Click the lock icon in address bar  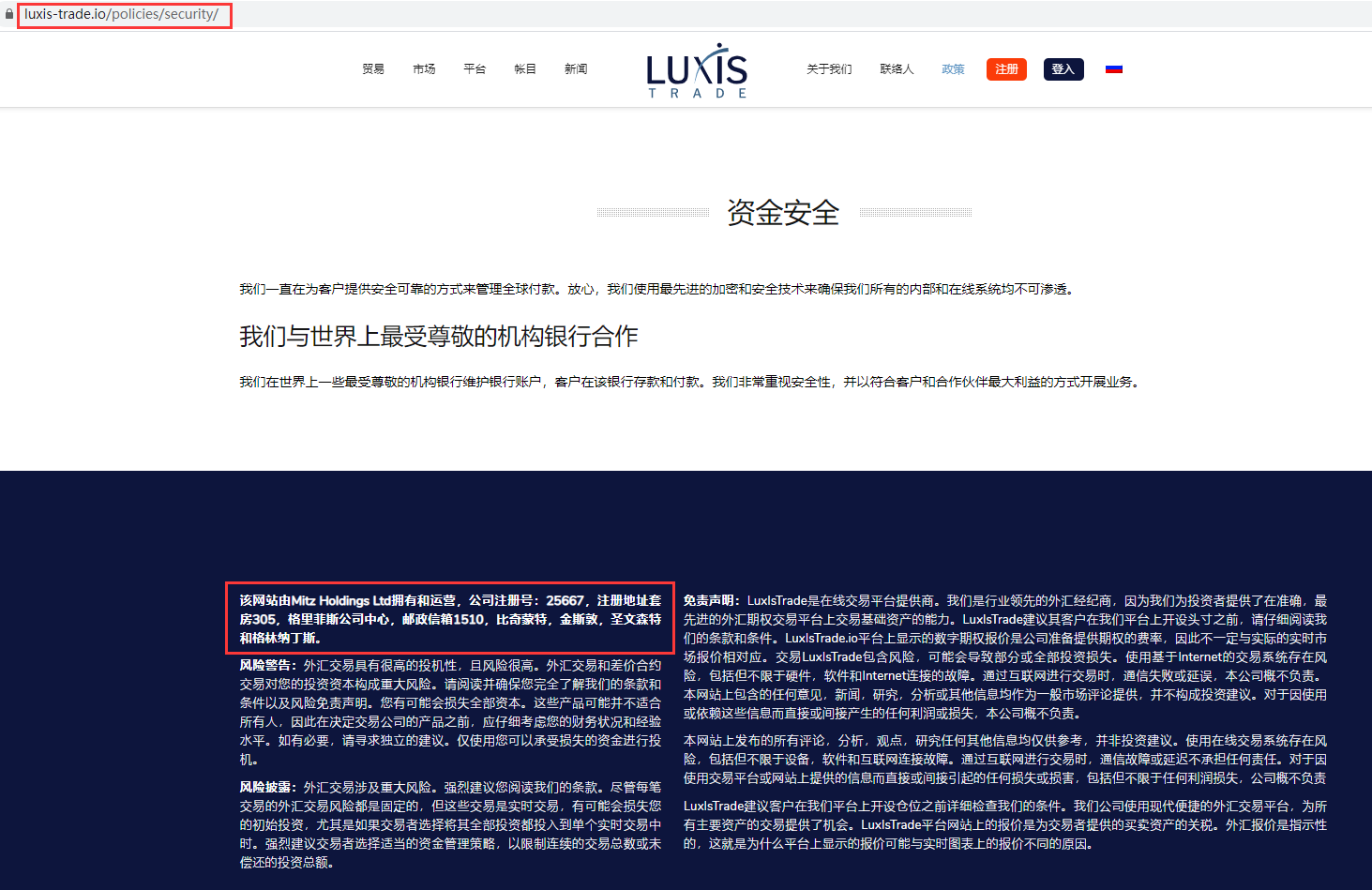(9, 15)
